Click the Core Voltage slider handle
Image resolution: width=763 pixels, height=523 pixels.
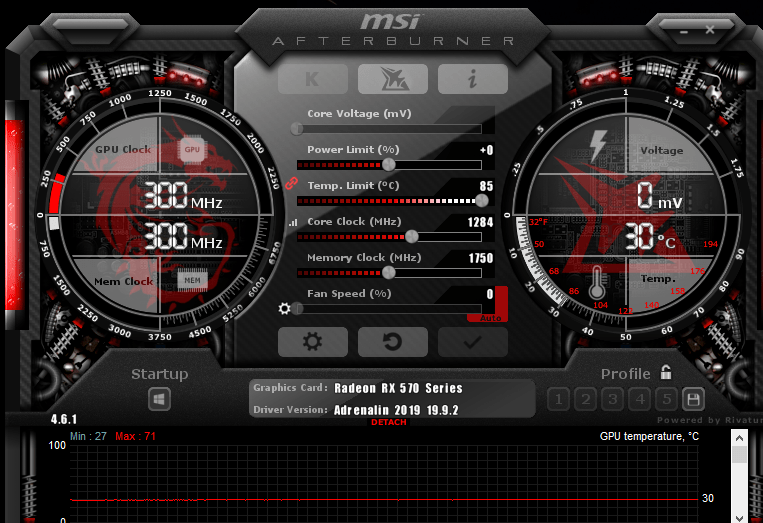[297, 129]
